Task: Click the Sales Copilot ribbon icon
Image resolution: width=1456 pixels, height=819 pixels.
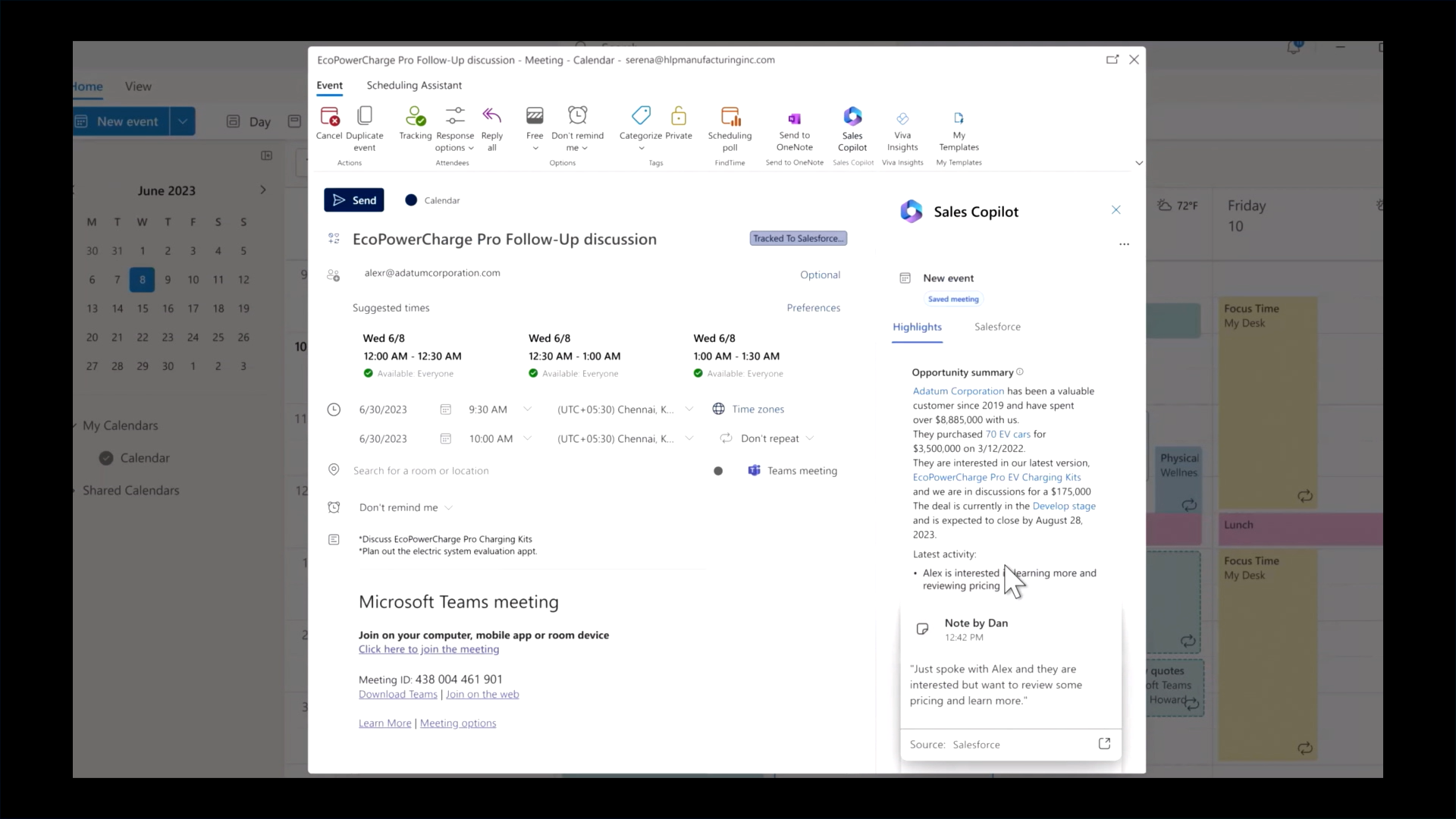Action: (x=852, y=117)
